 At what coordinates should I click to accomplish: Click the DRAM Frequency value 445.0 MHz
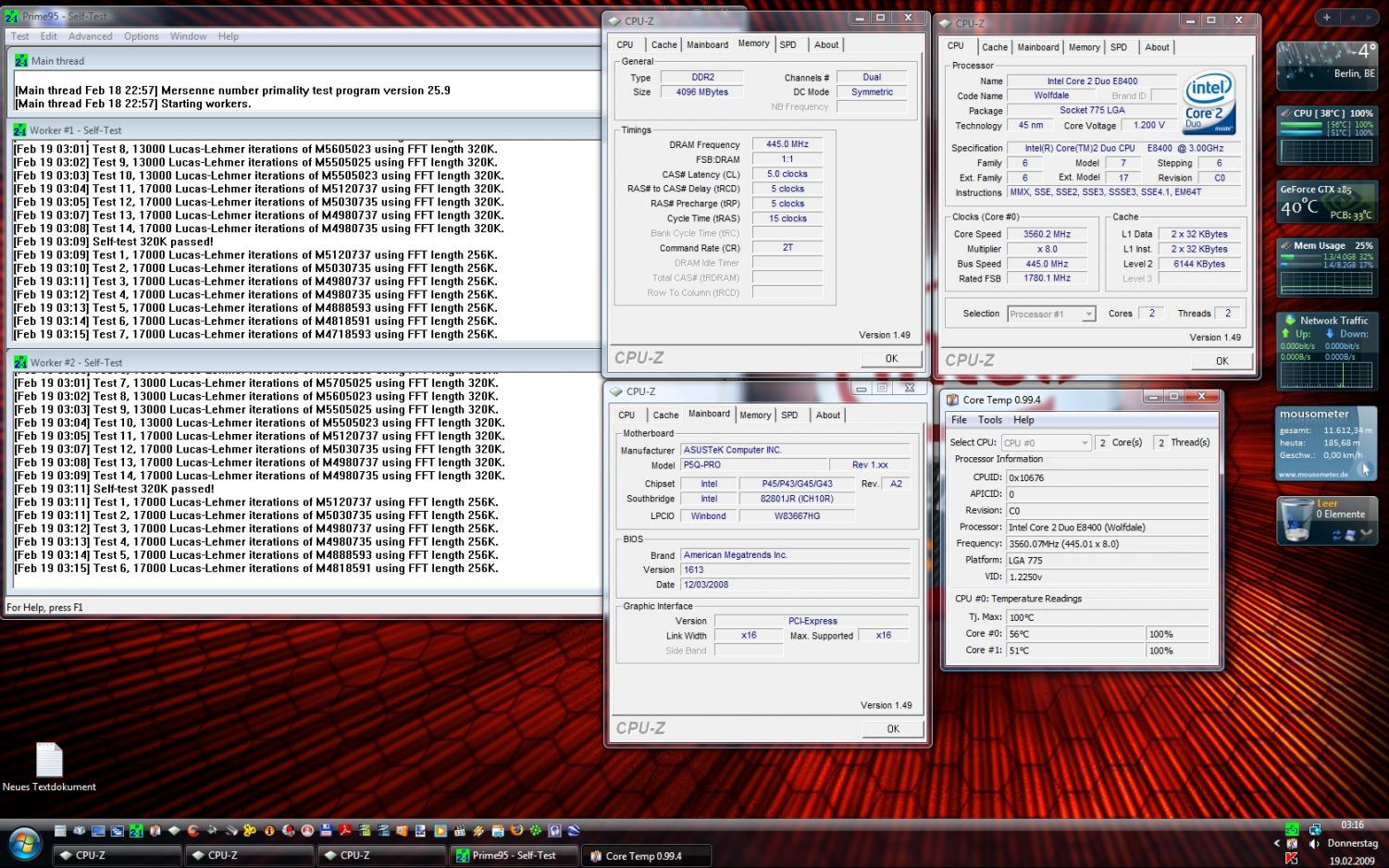(x=788, y=144)
